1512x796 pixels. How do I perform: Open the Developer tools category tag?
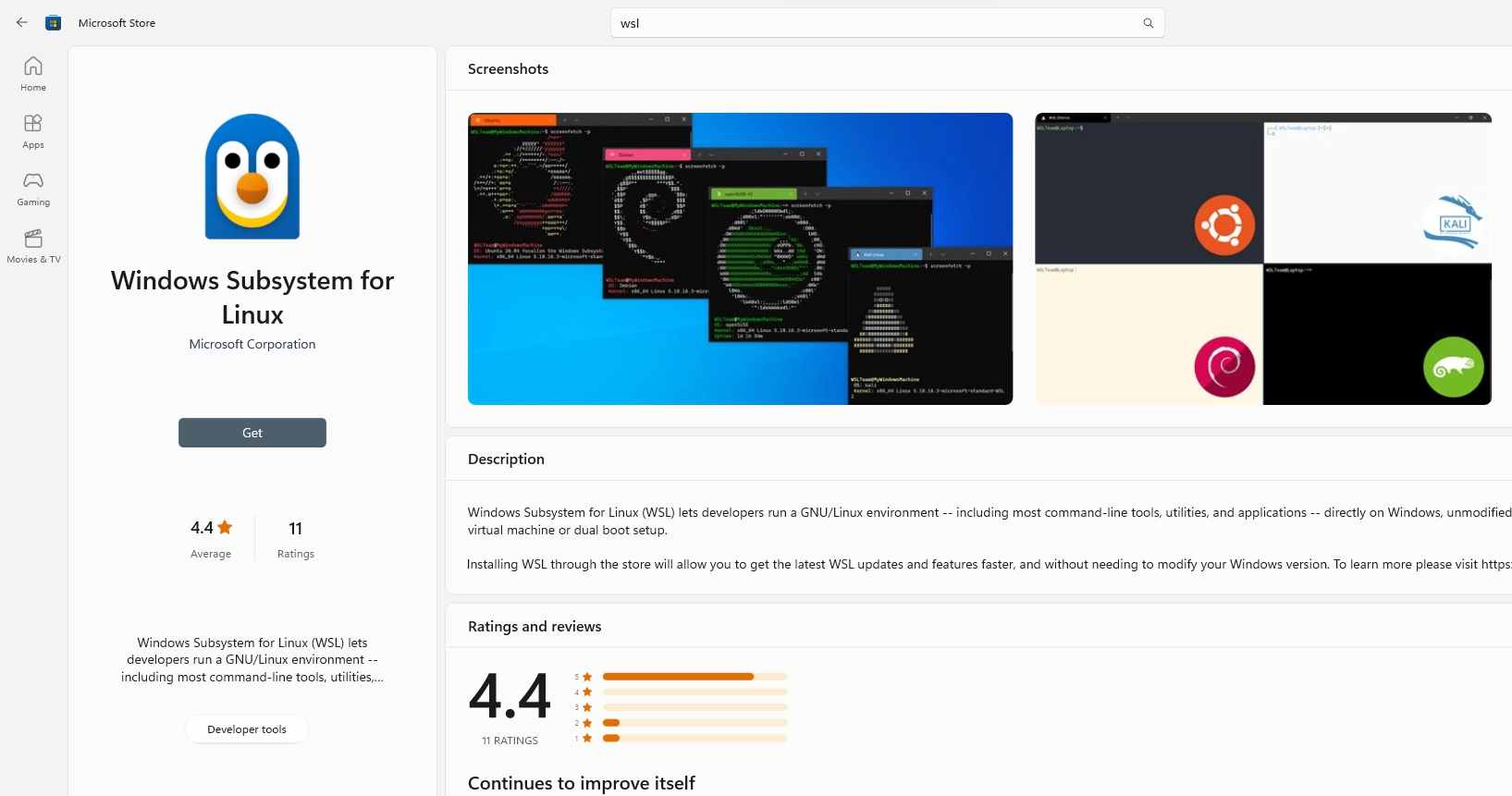(x=247, y=729)
